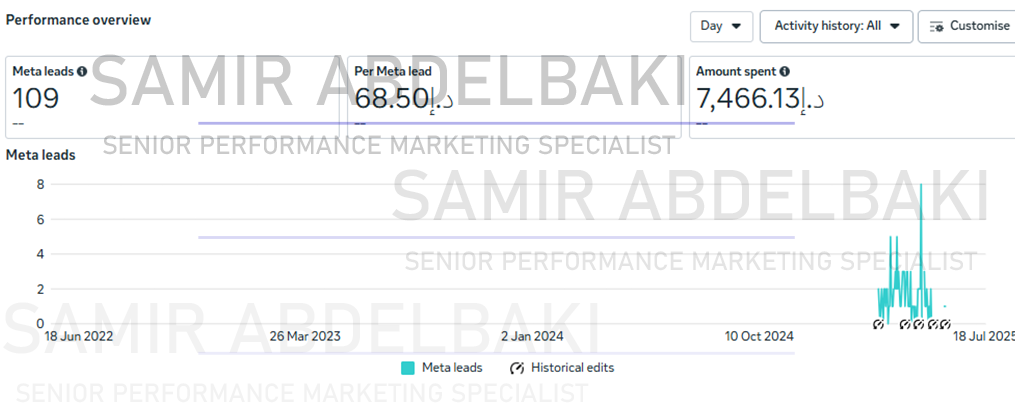Click the rightmost historical edit marker
The height and width of the screenshot is (413, 1015).
coord(945,324)
